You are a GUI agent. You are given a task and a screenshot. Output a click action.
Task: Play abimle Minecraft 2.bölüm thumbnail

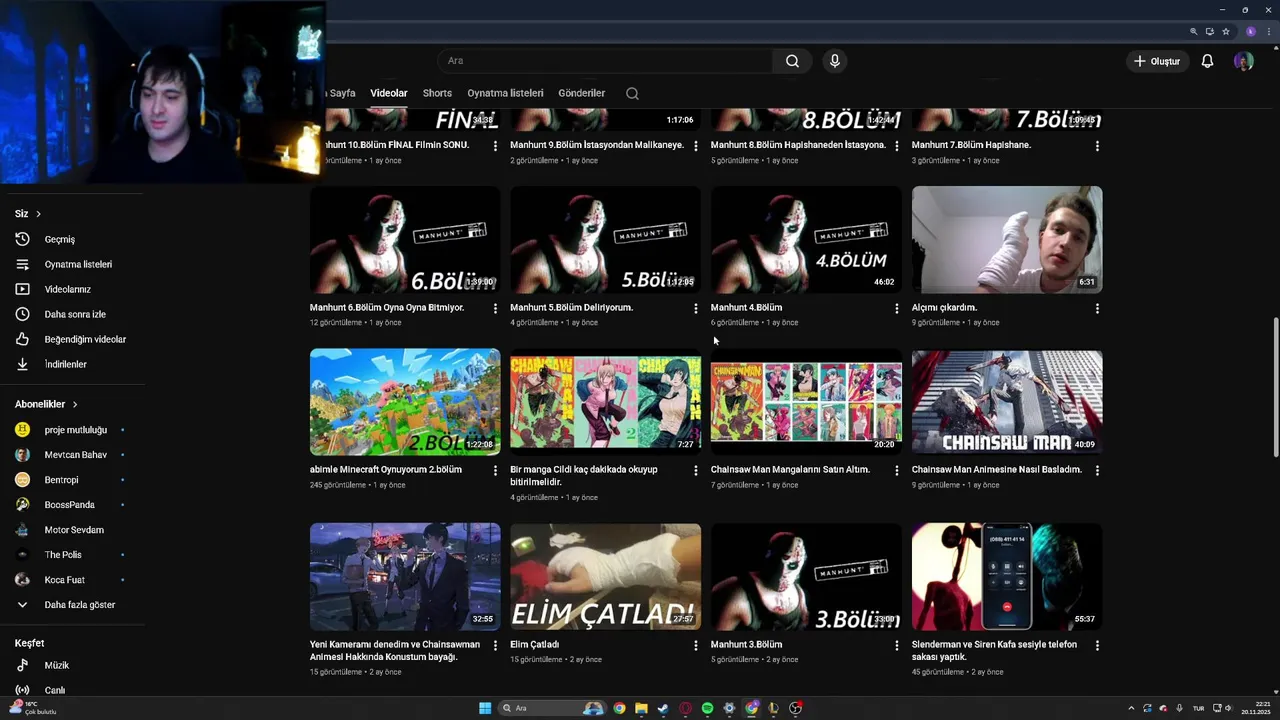pos(405,402)
